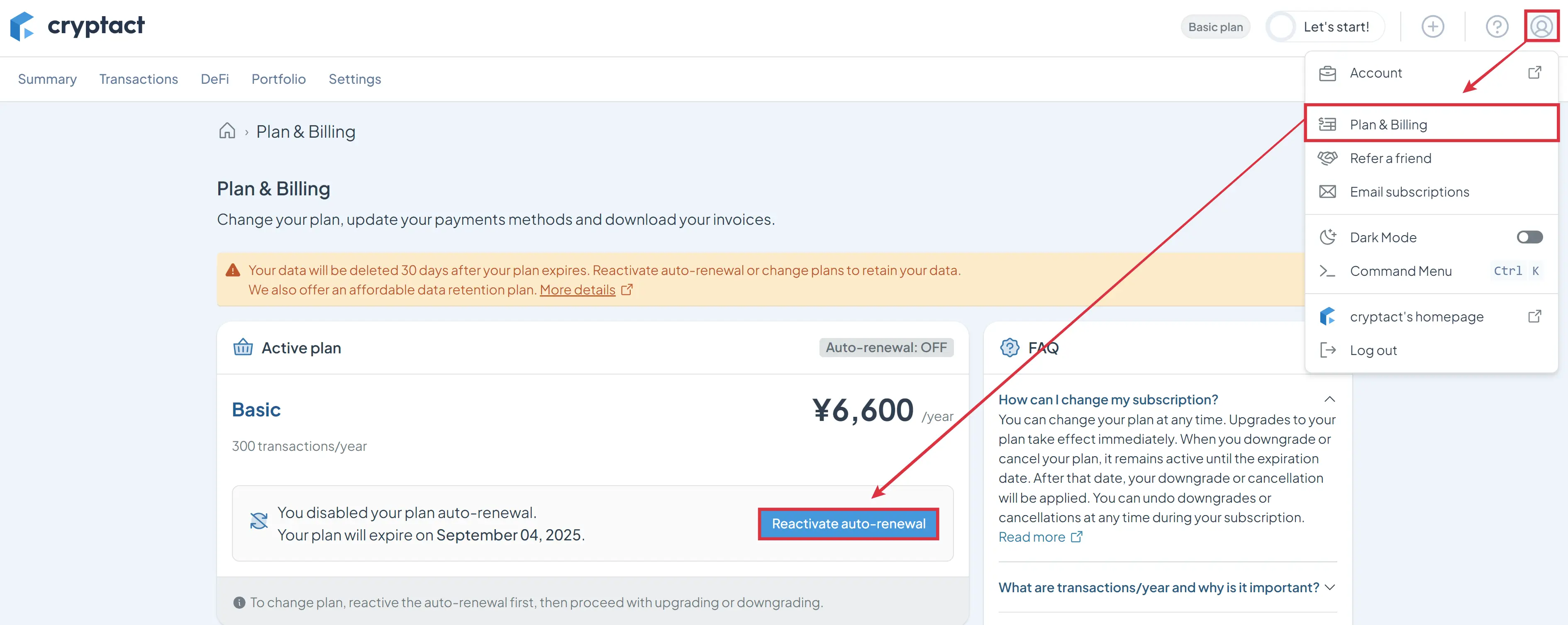Viewport: 1568px width, 625px height.
Task: Click the Let's start! progress toggle
Action: (1324, 27)
